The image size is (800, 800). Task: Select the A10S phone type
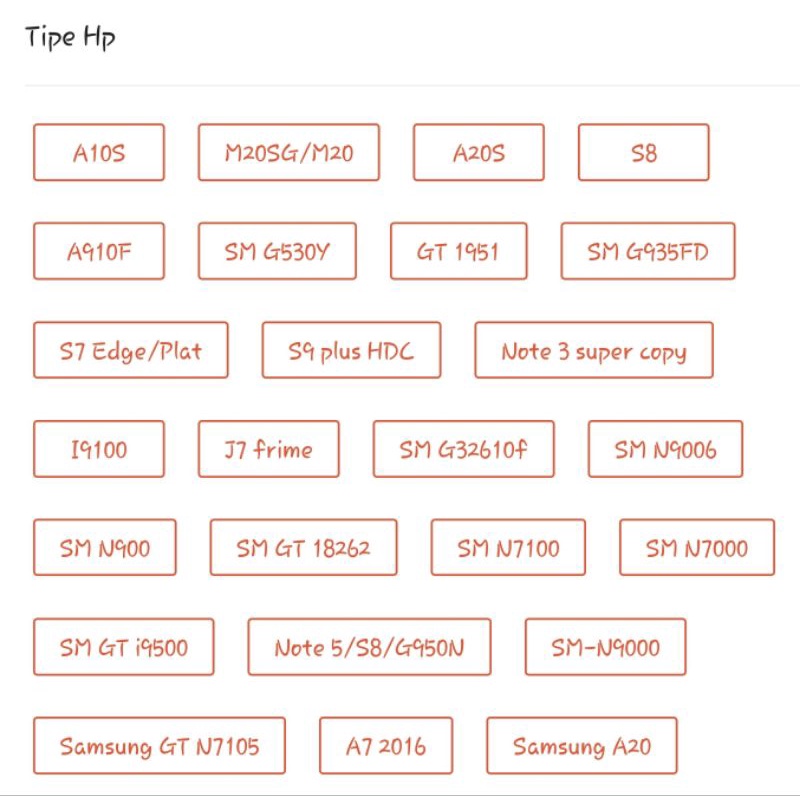tap(99, 152)
